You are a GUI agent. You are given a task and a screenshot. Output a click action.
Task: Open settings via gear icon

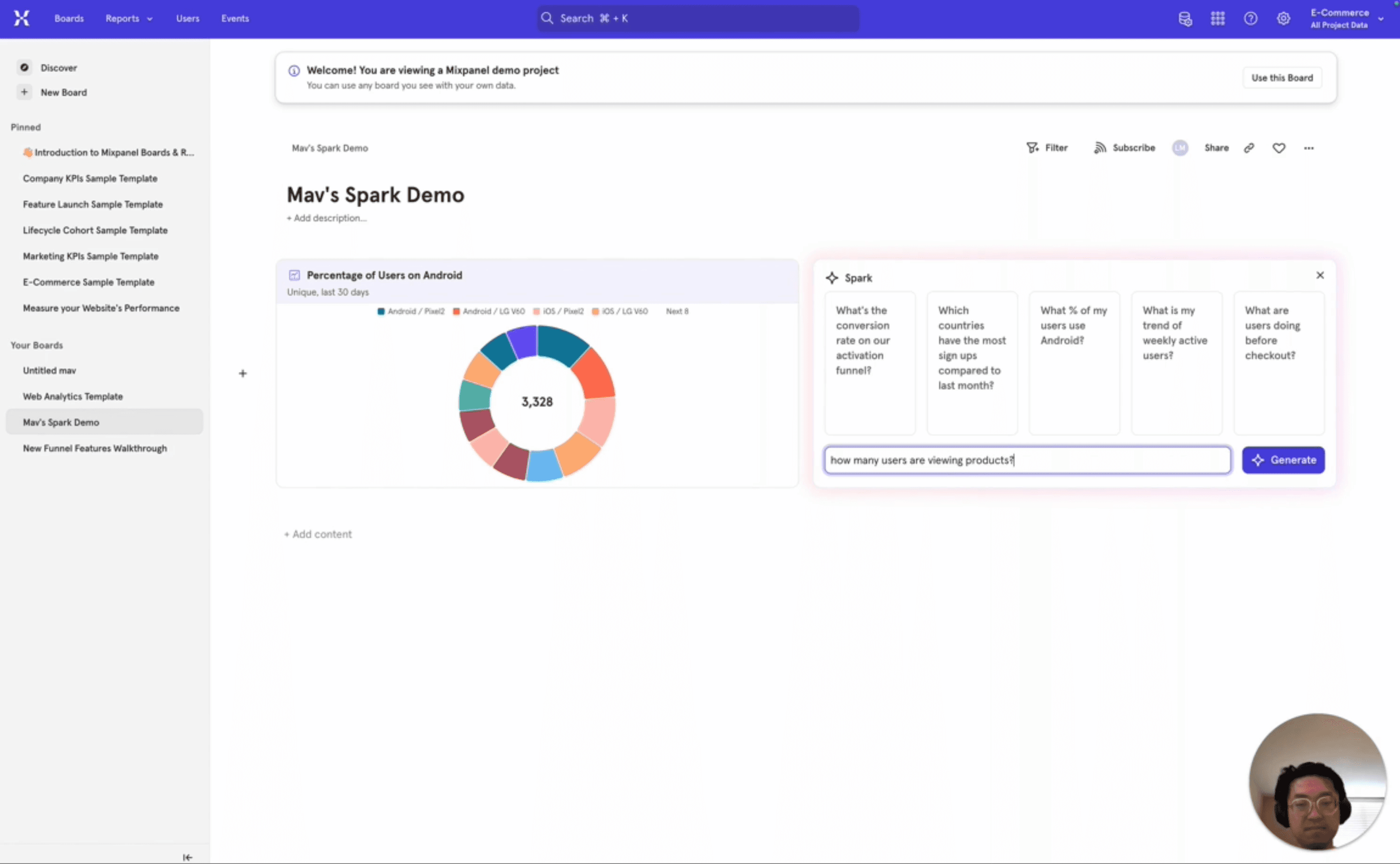1283,18
